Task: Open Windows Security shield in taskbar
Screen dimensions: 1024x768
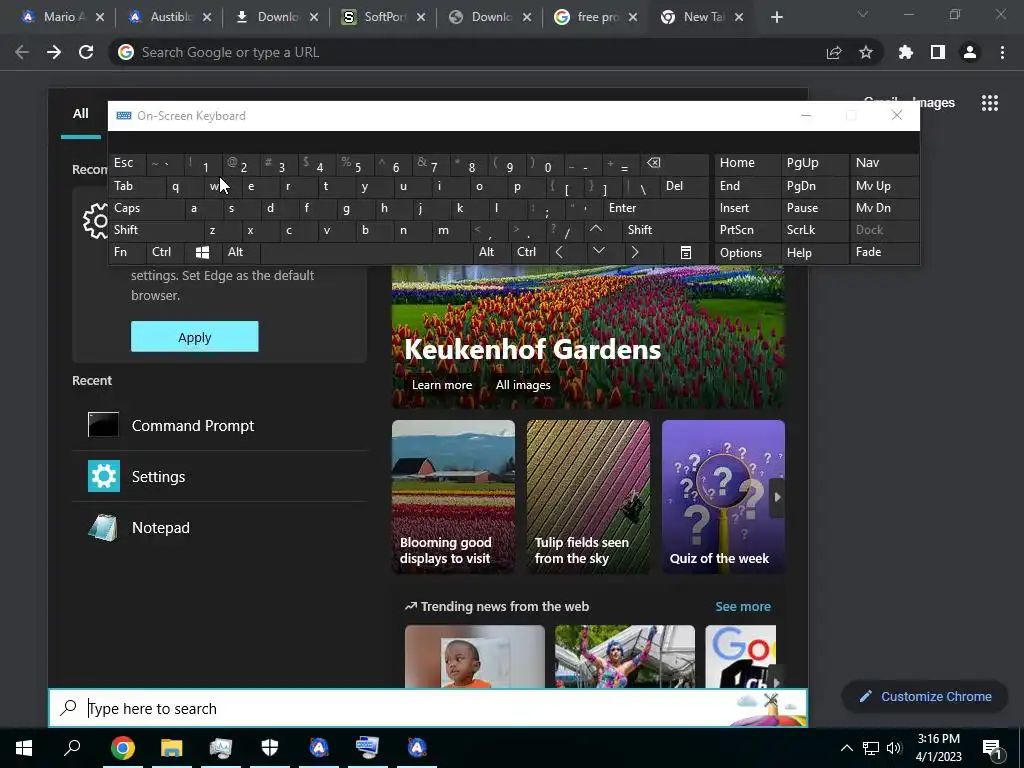Action: (270, 748)
